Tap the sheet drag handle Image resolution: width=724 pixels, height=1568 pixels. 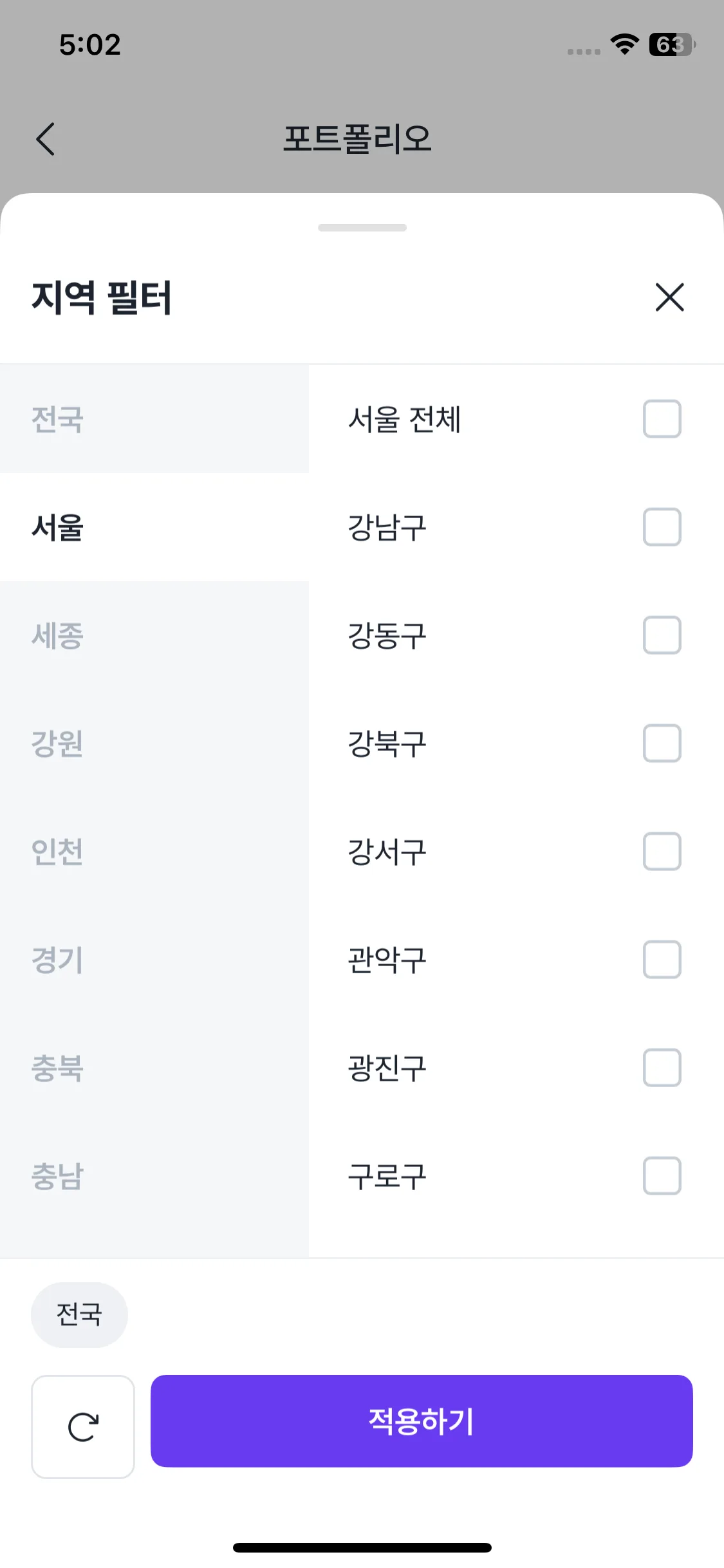(x=362, y=228)
